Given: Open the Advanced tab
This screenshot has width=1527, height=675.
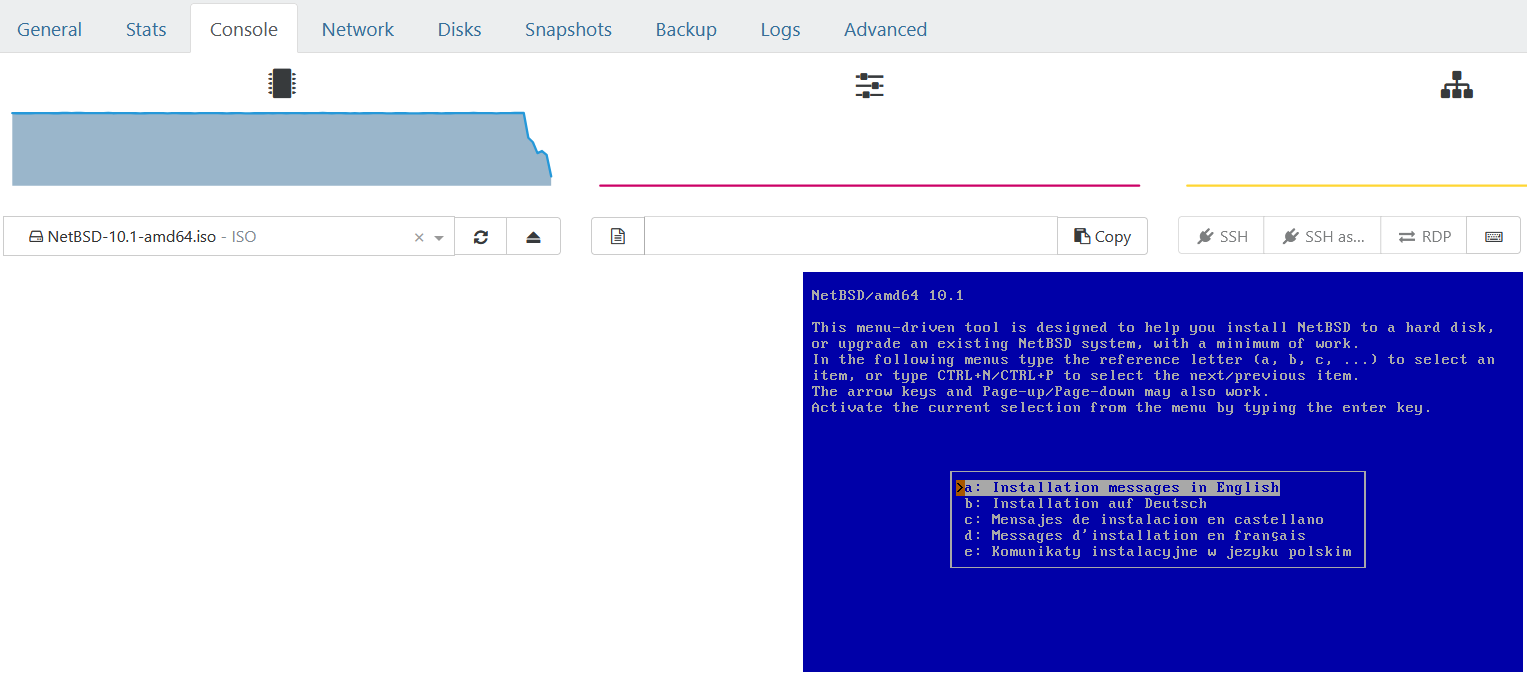Looking at the screenshot, I should [x=885, y=29].
